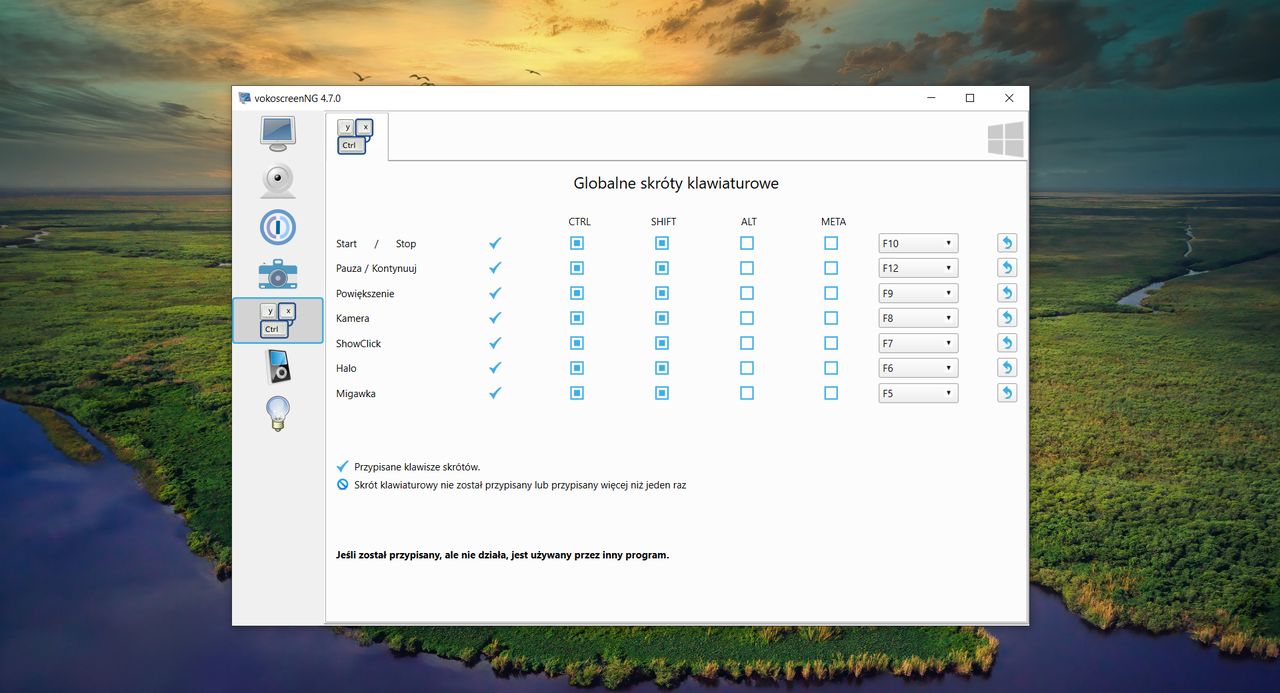This screenshot has width=1280, height=693.
Task: Select the webcam icon in the sidebar
Action: pyautogui.click(x=277, y=180)
